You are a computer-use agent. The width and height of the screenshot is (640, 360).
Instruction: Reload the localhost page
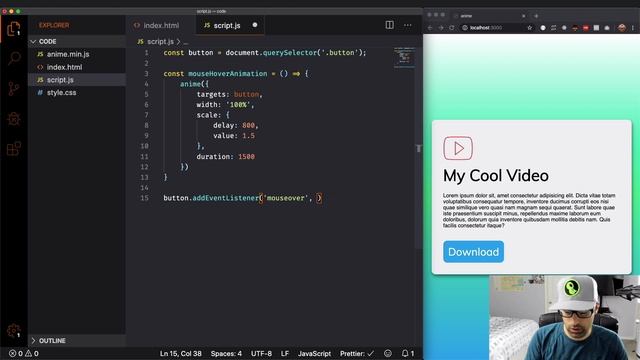pos(452,28)
